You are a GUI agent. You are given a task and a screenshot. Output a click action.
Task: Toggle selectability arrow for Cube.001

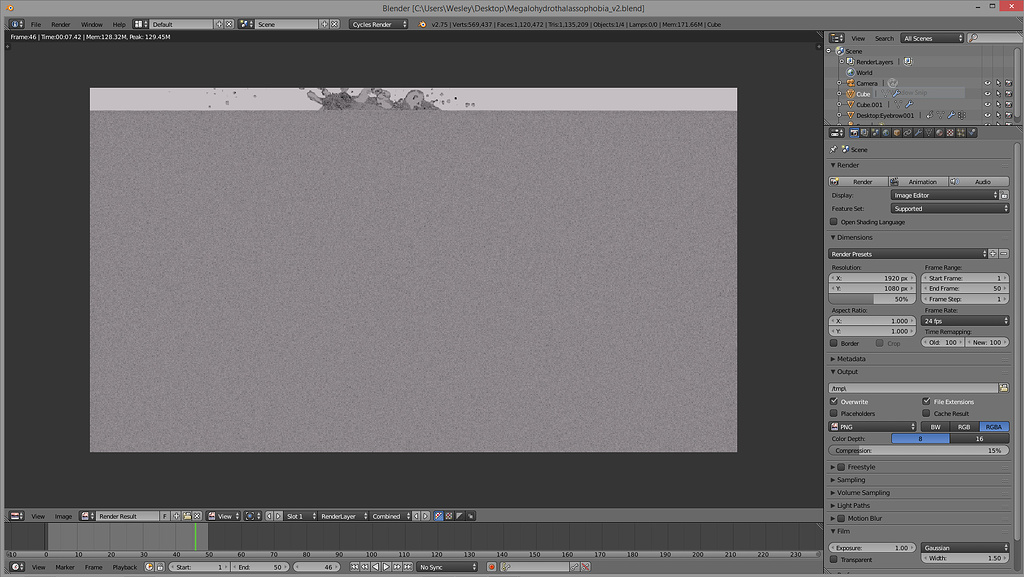point(998,104)
